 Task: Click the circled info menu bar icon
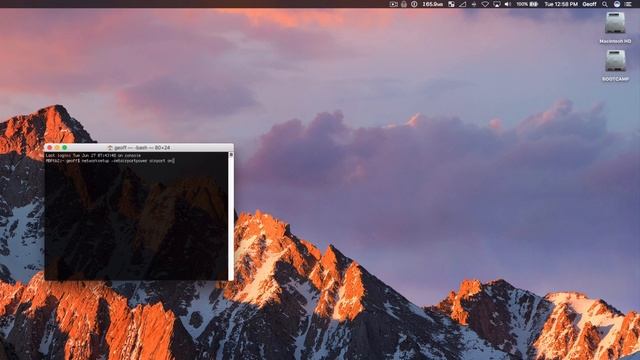click(414, 4)
